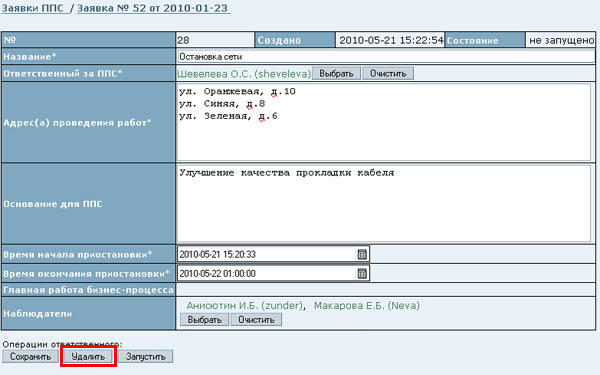Click address line ул. Зеленая, д.6

tap(228, 116)
